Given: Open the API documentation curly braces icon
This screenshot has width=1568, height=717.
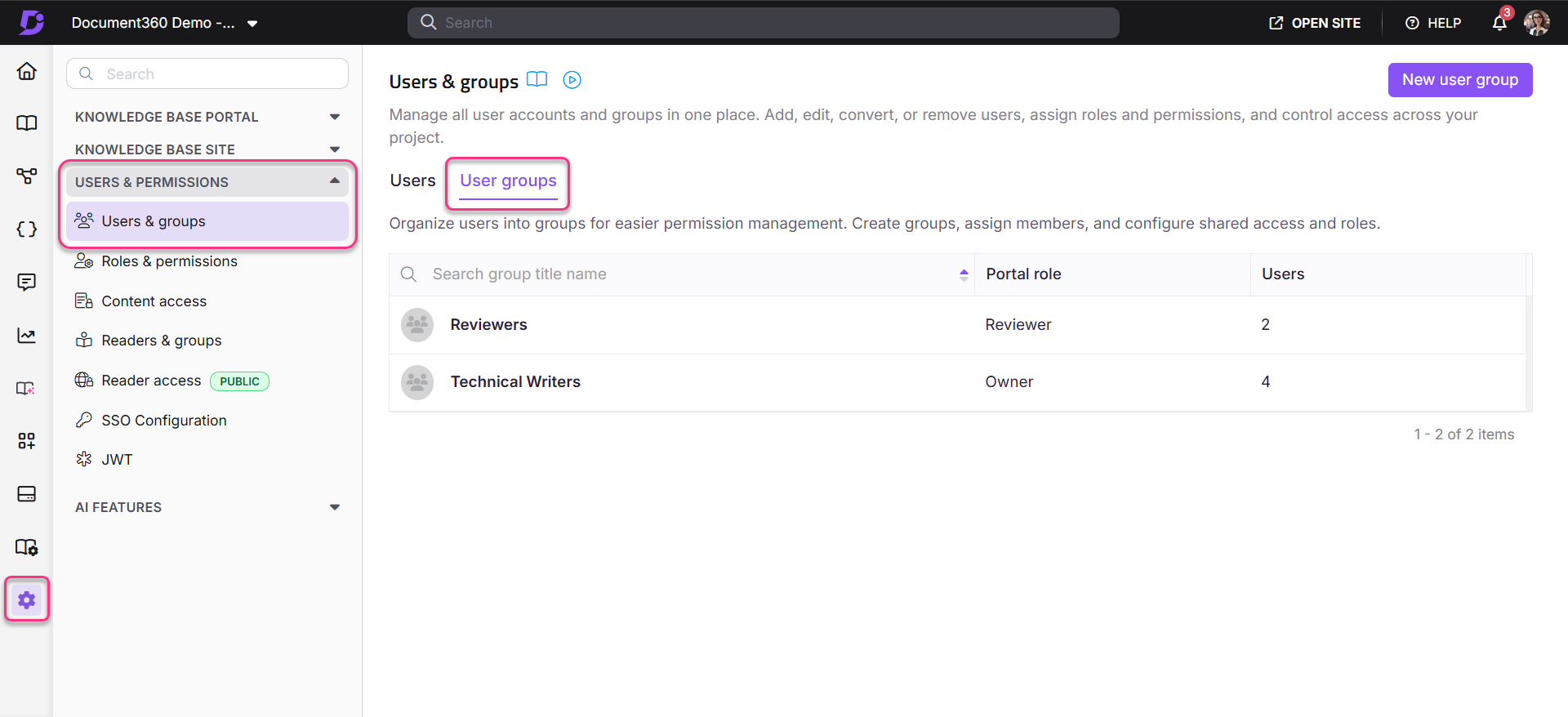Looking at the screenshot, I should [27, 229].
